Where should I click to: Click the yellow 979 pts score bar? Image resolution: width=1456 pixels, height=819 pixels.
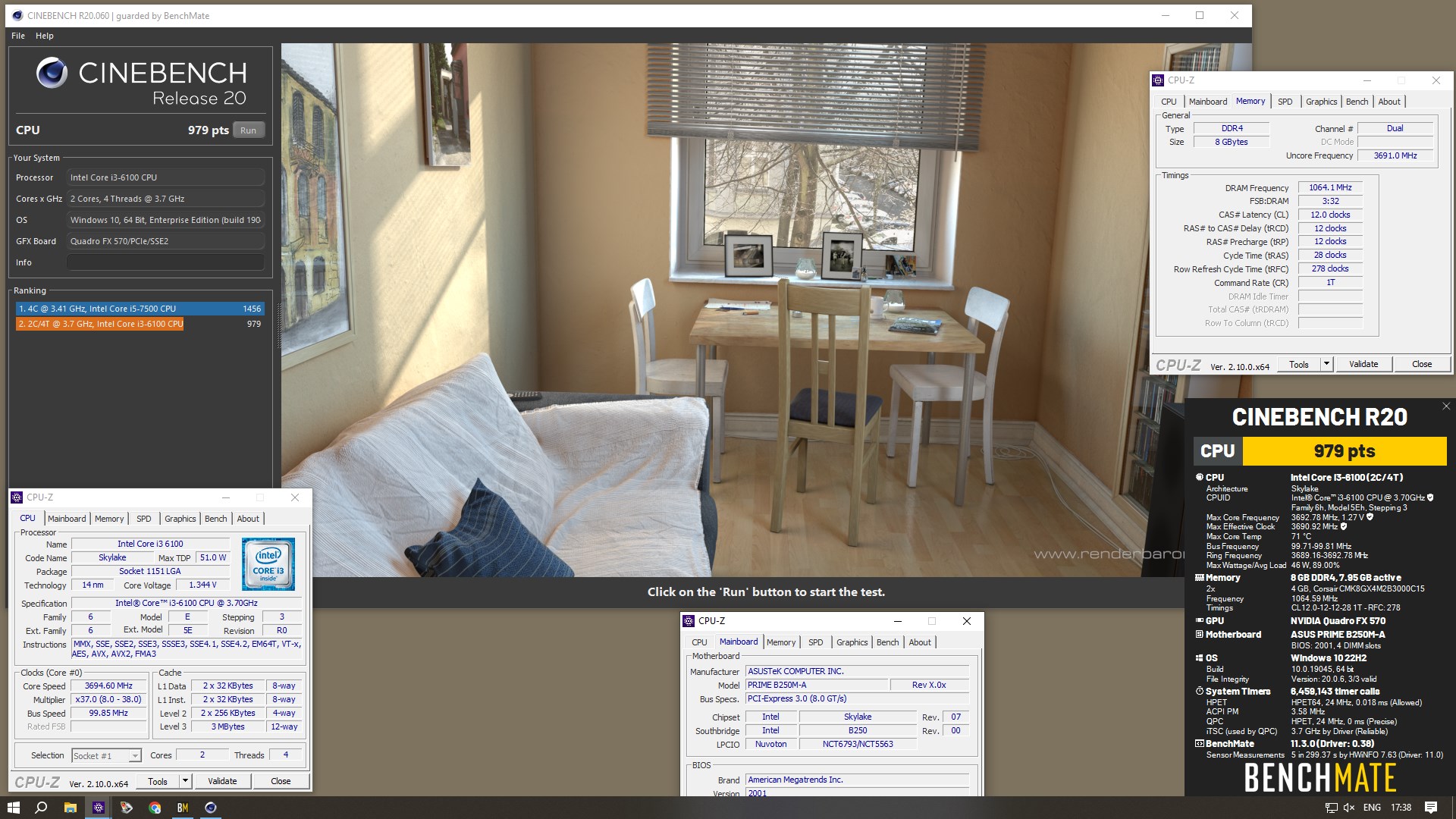1345,451
